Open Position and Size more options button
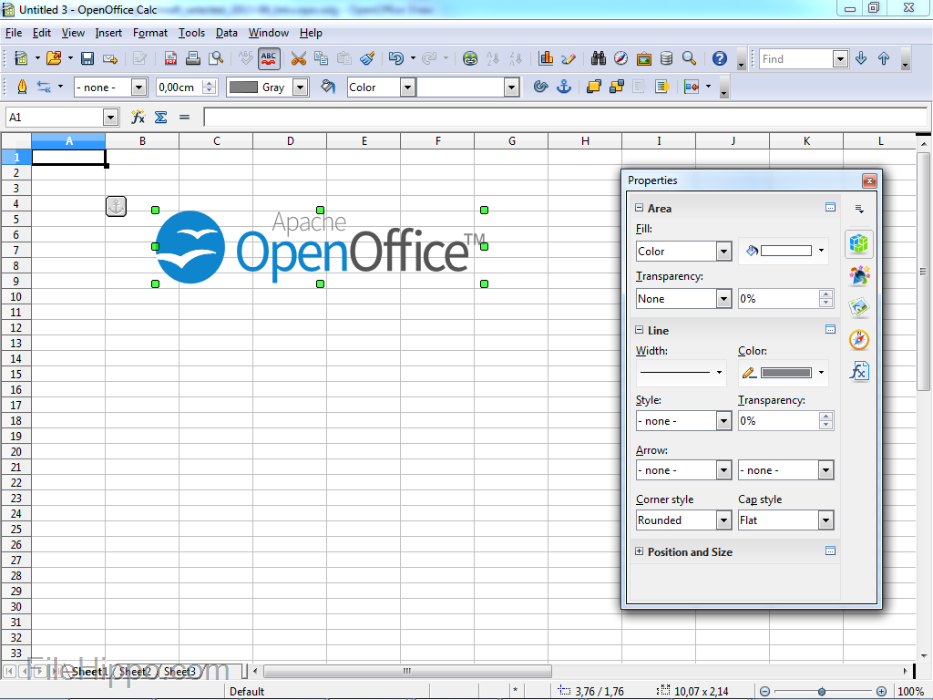Viewport: 933px width, 700px height. tap(830, 551)
